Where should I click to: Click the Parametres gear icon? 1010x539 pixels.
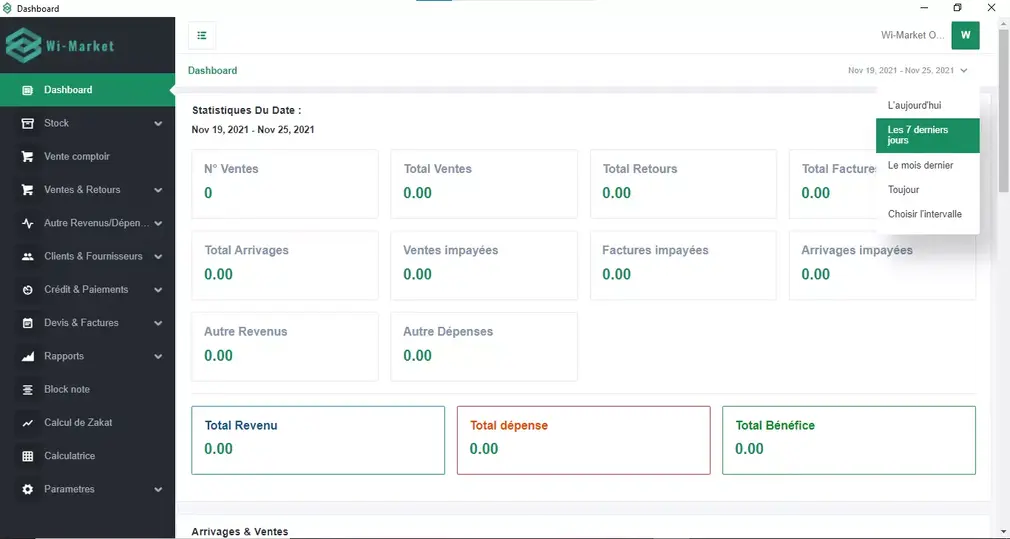point(27,490)
